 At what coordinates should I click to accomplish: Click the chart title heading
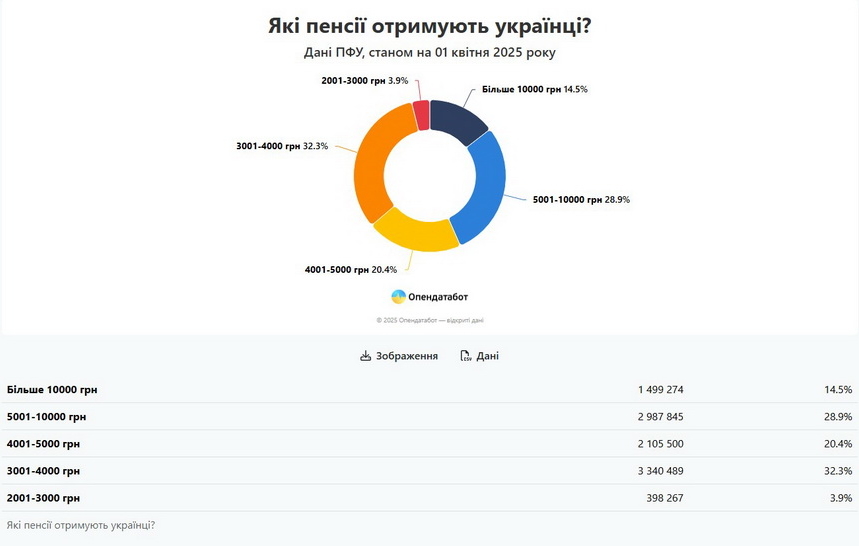tap(429, 26)
